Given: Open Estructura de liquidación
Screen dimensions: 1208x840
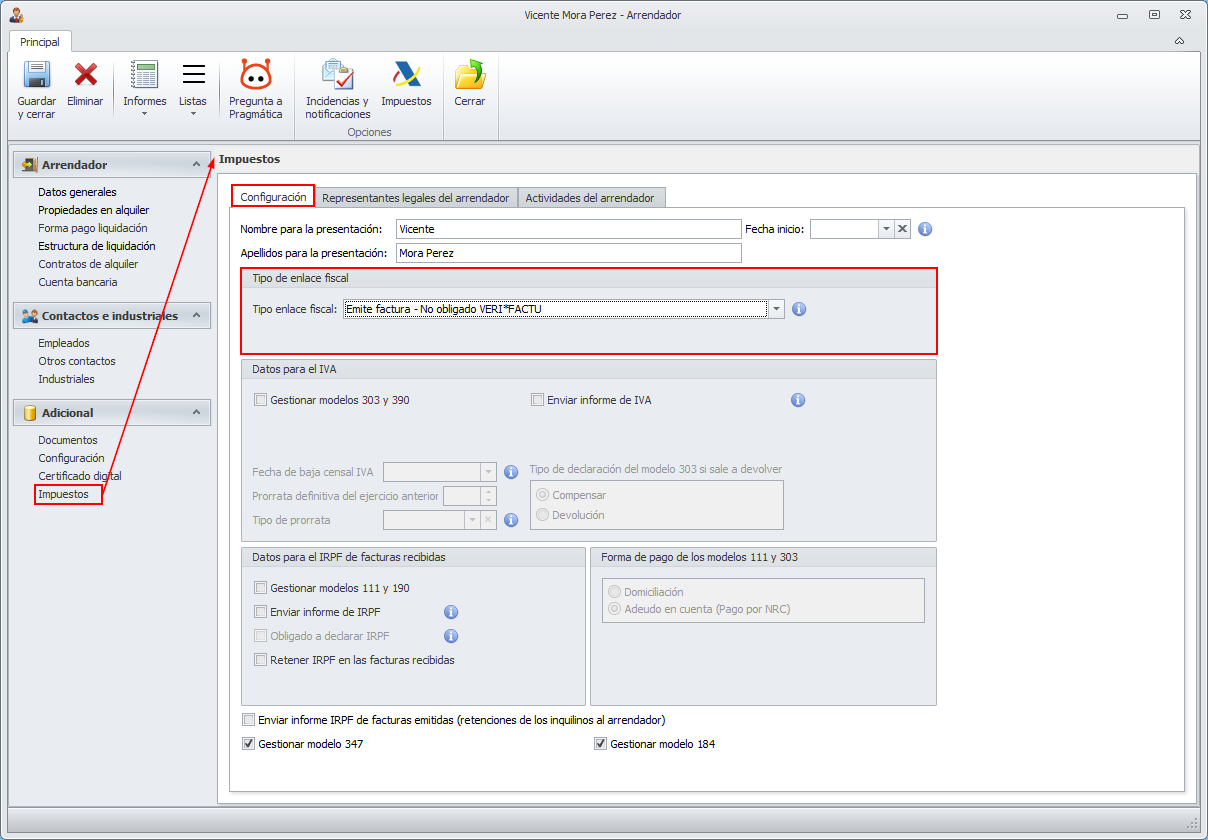Looking at the screenshot, I should click(x=97, y=246).
